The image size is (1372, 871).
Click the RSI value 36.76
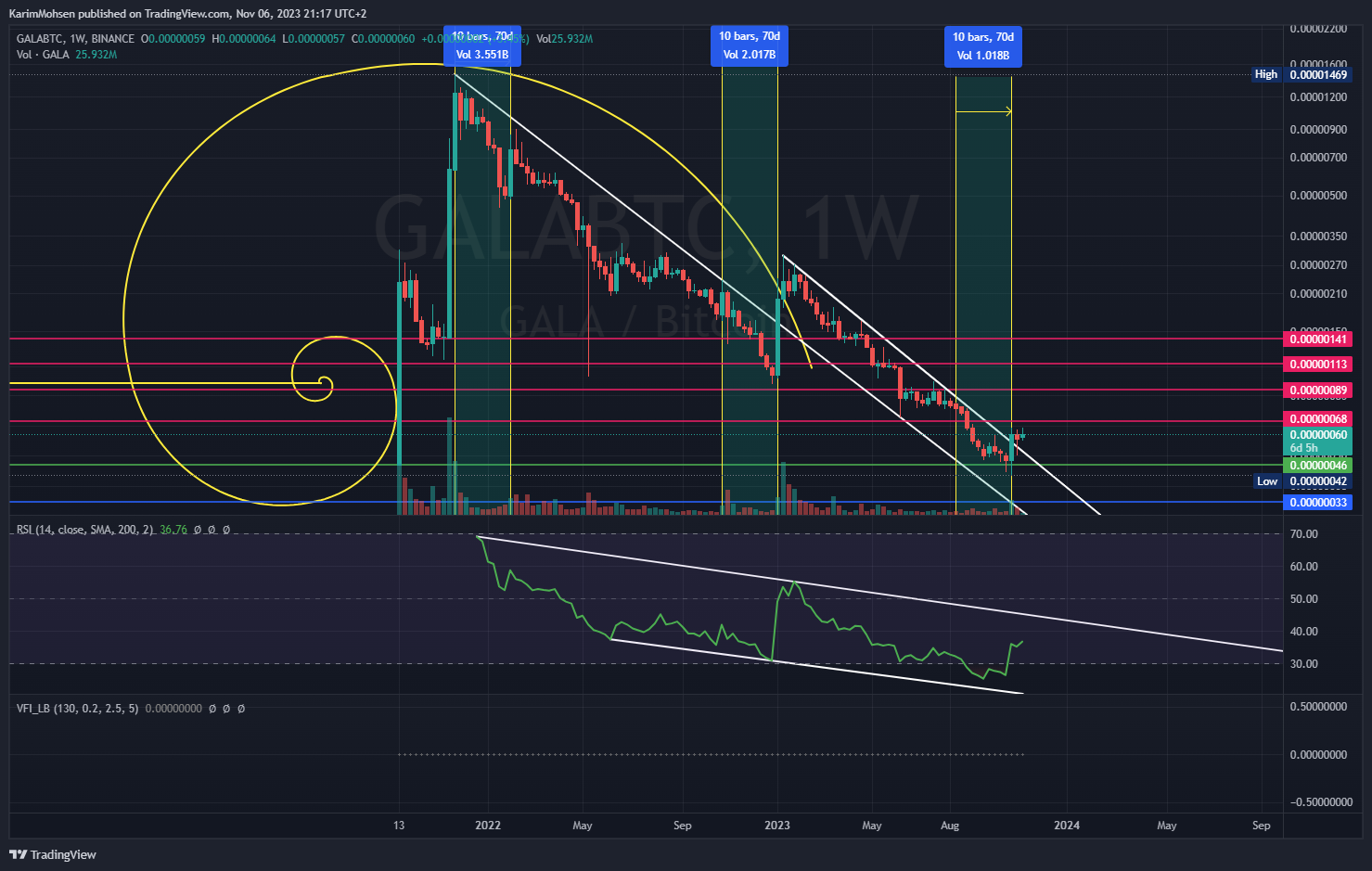click(173, 530)
